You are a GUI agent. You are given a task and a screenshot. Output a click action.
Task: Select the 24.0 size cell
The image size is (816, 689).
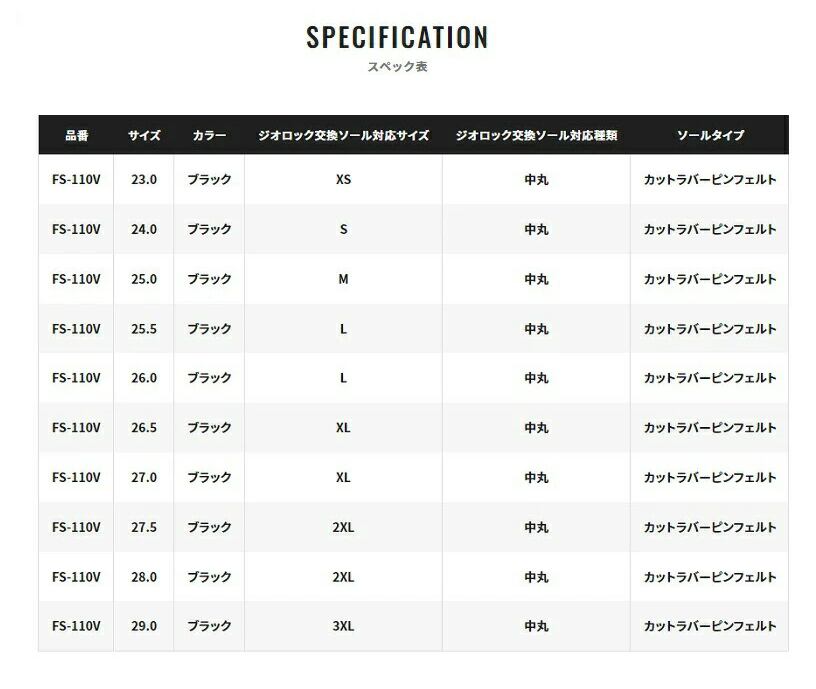pyautogui.click(x=144, y=229)
